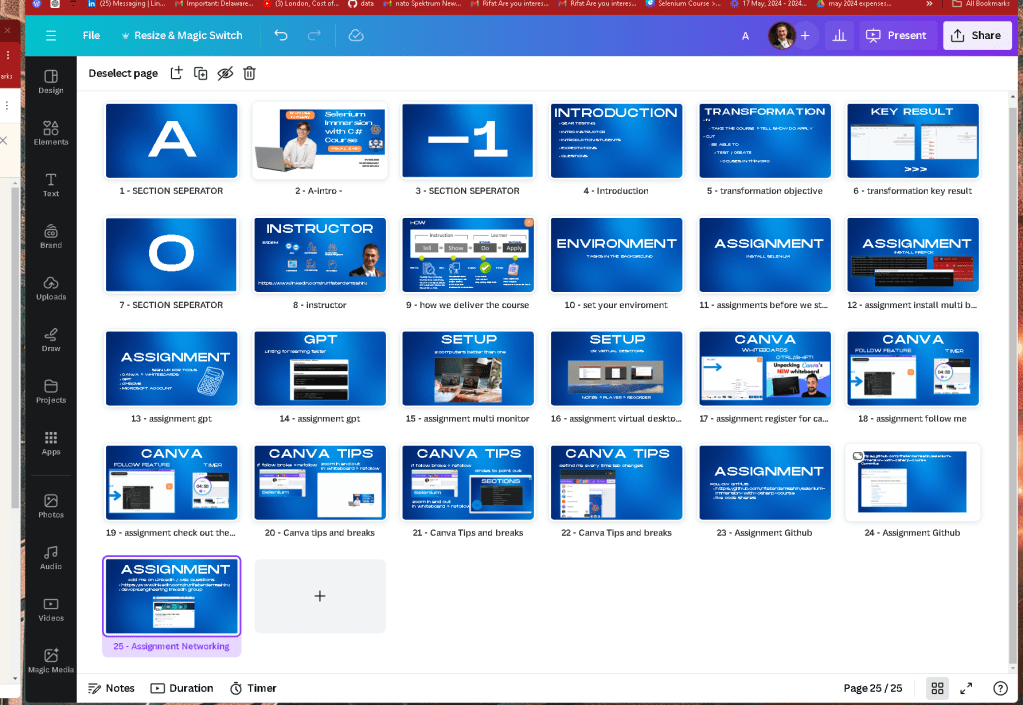Viewport: 1023px width, 705px height.
Task: Enter fullscreen presentation view
Action: click(x=966, y=688)
